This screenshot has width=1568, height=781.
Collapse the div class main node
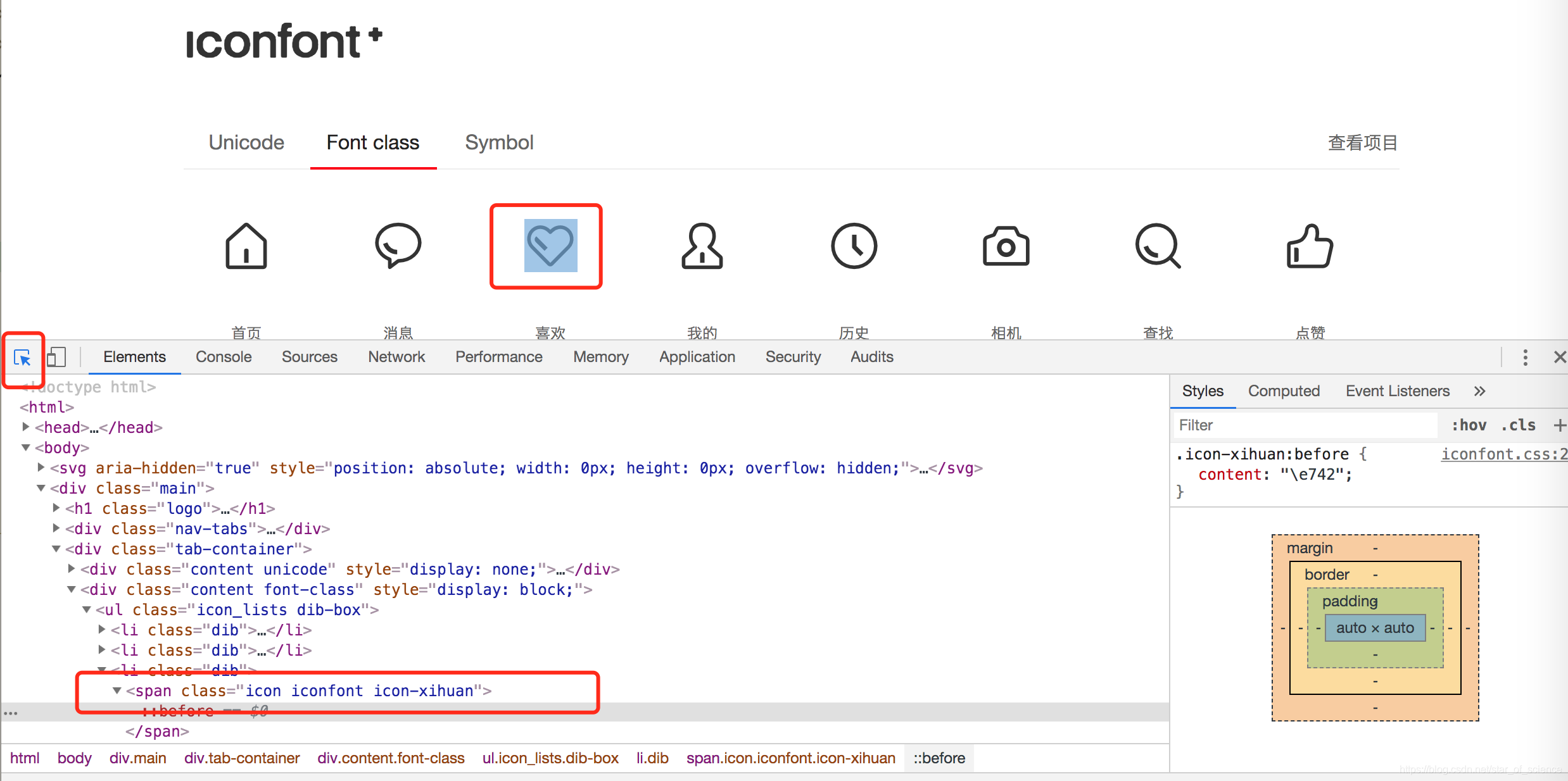click(41, 488)
